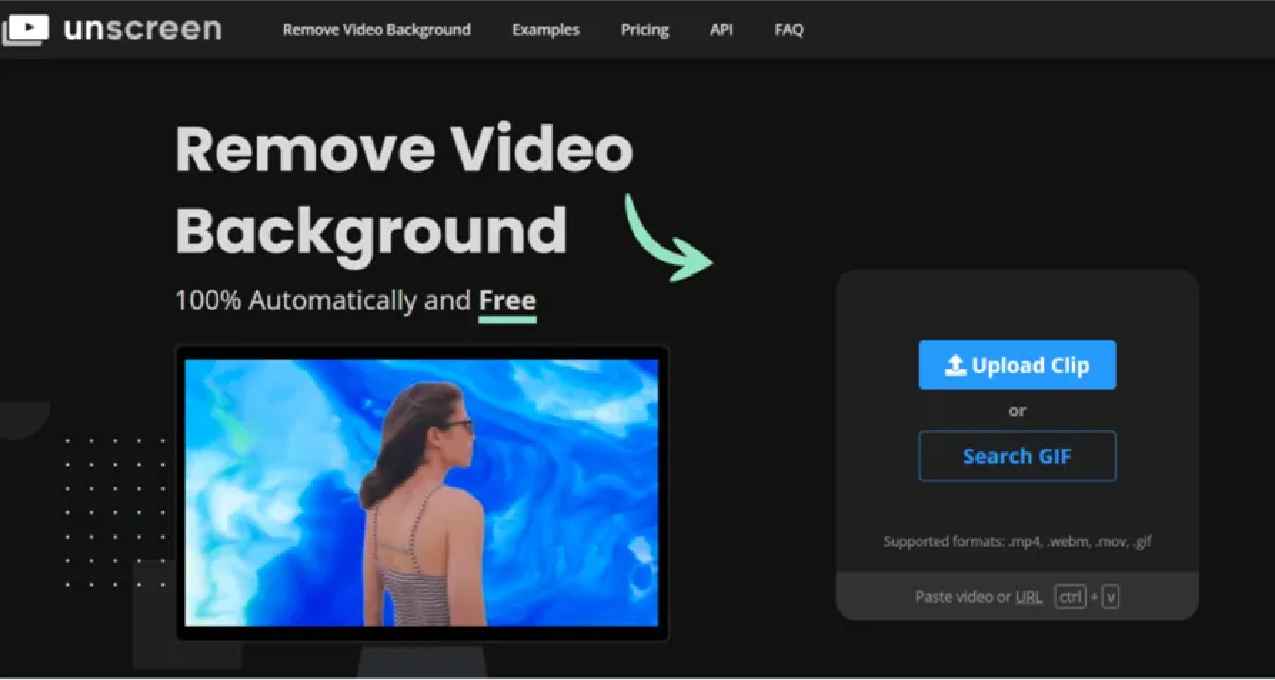Click the underlined Free word

pyautogui.click(x=507, y=300)
